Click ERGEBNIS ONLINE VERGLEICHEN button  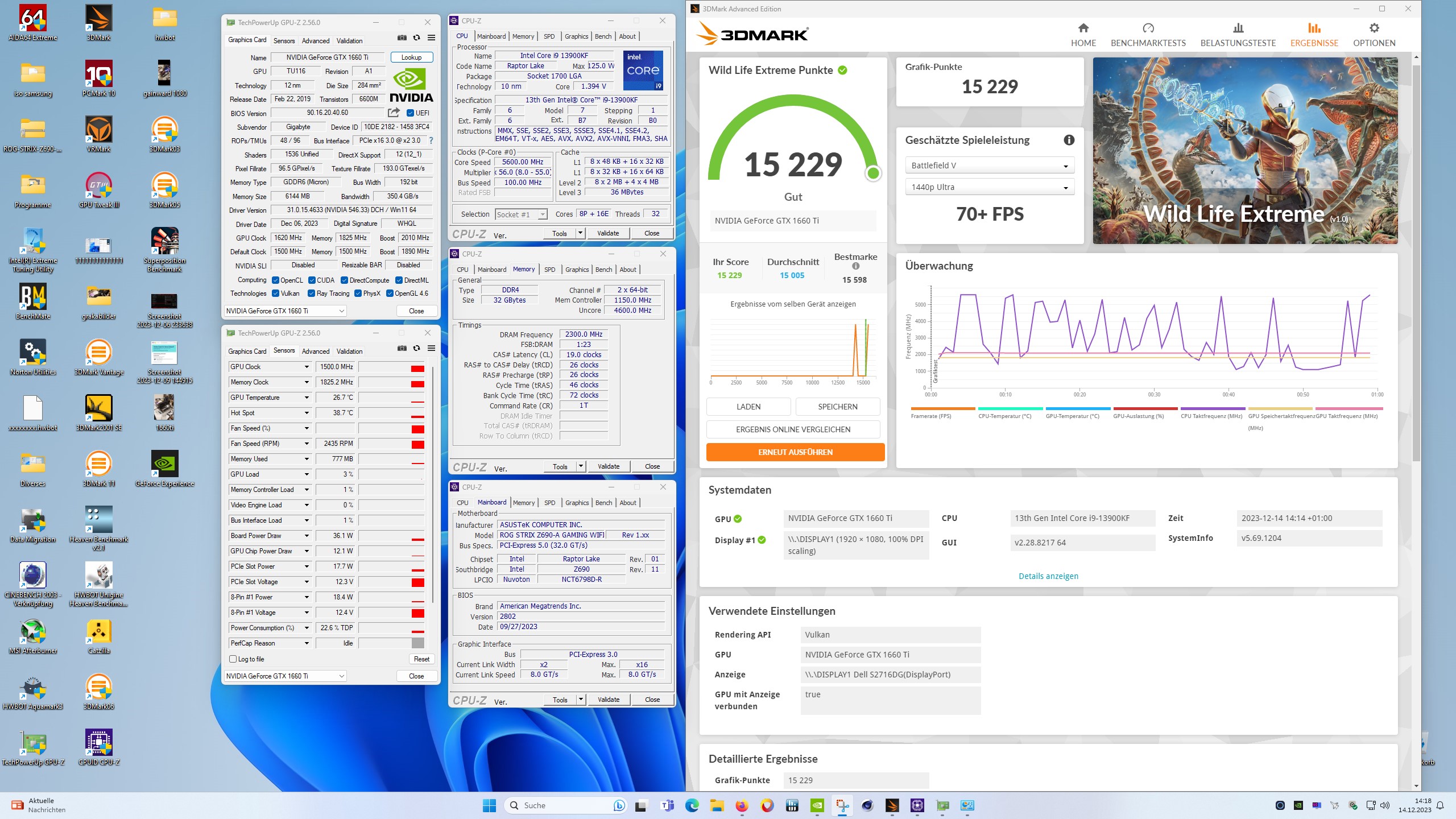coord(793,429)
